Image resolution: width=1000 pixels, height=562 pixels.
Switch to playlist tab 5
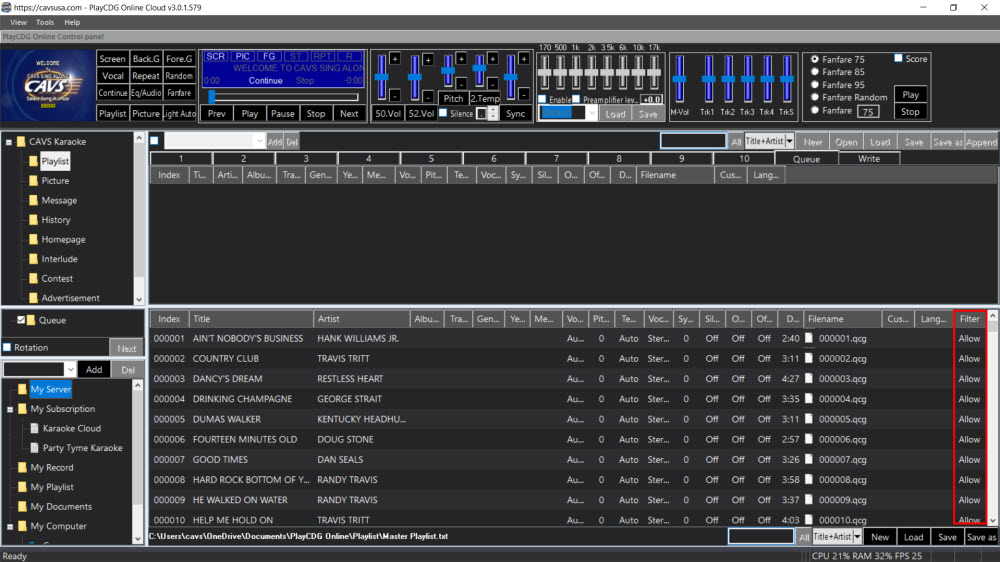(x=431, y=159)
